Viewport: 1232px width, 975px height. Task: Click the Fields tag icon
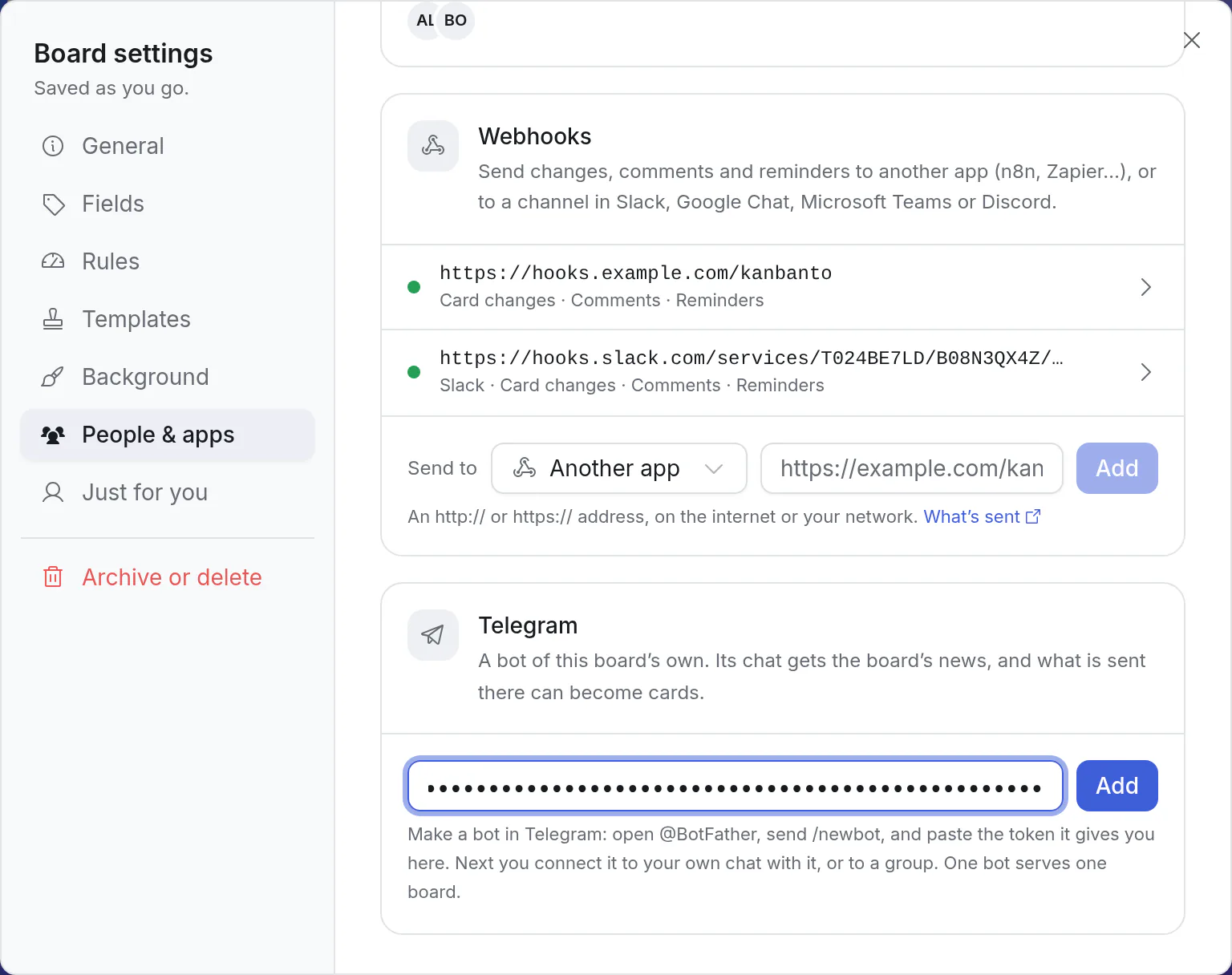click(x=53, y=204)
